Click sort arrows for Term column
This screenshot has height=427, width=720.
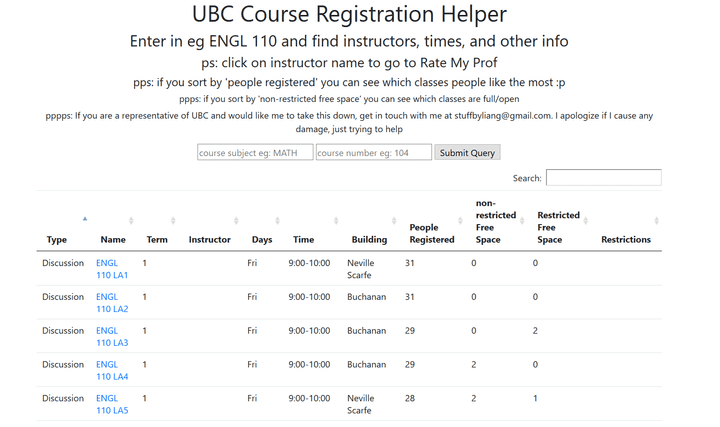(173, 221)
